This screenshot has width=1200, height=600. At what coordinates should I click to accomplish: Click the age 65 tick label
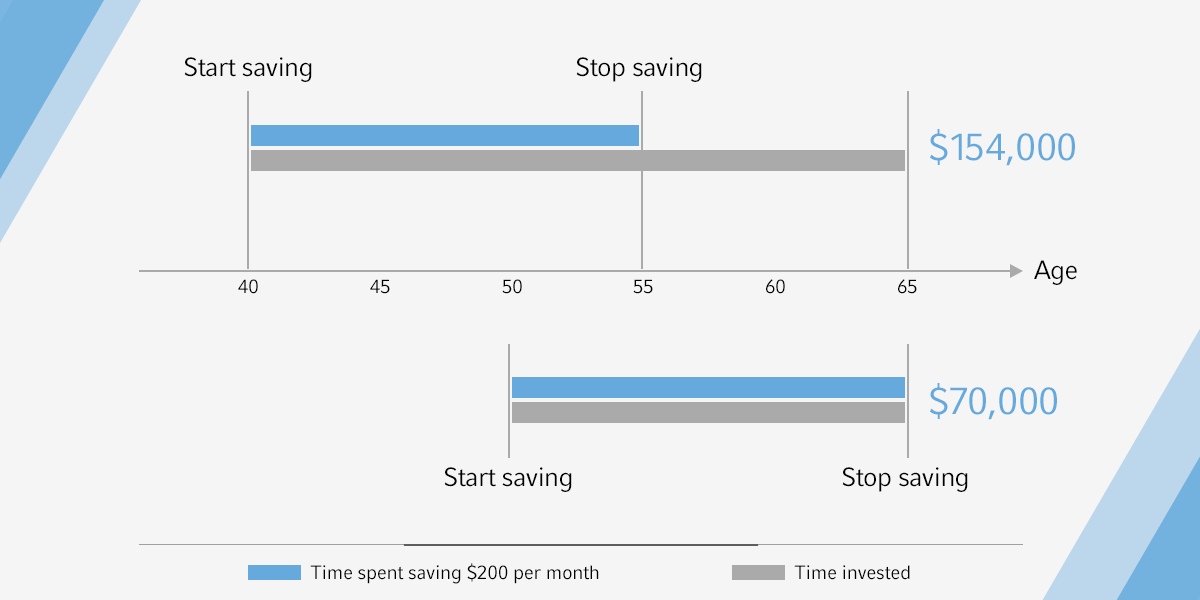pos(907,288)
